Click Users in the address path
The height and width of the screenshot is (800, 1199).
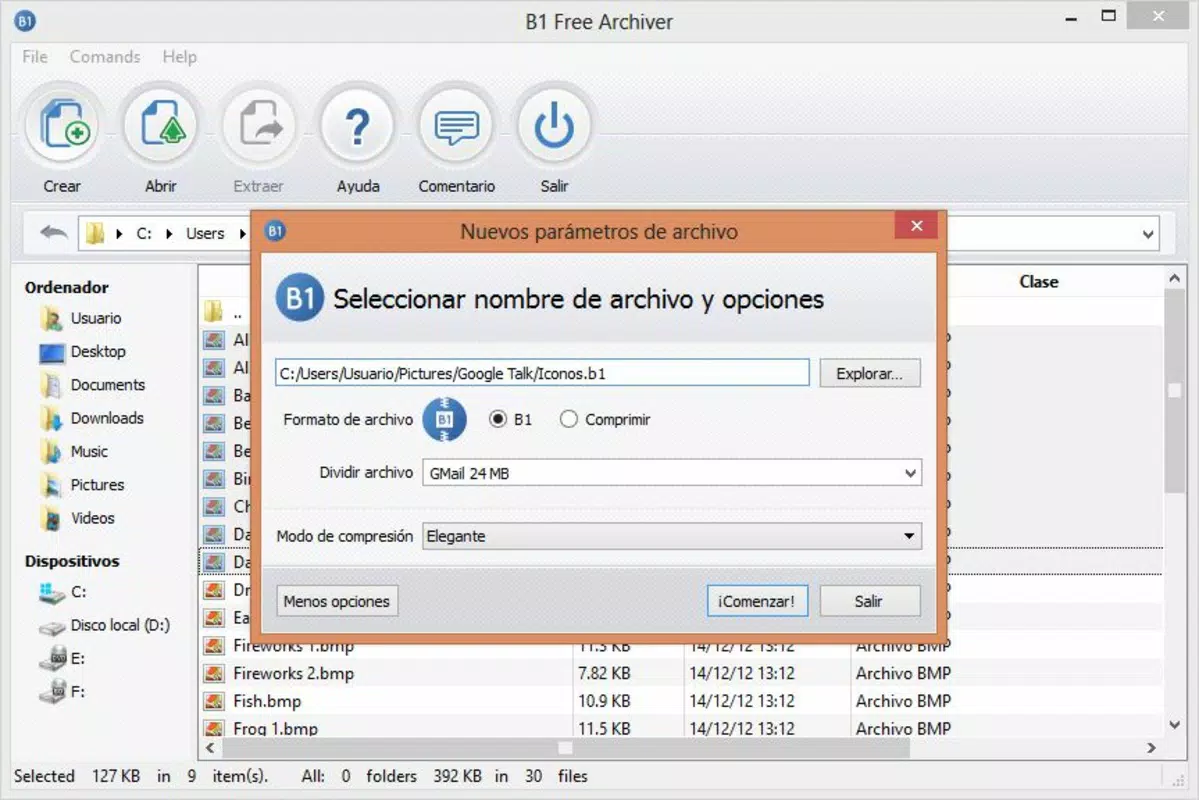coord(205,233)
